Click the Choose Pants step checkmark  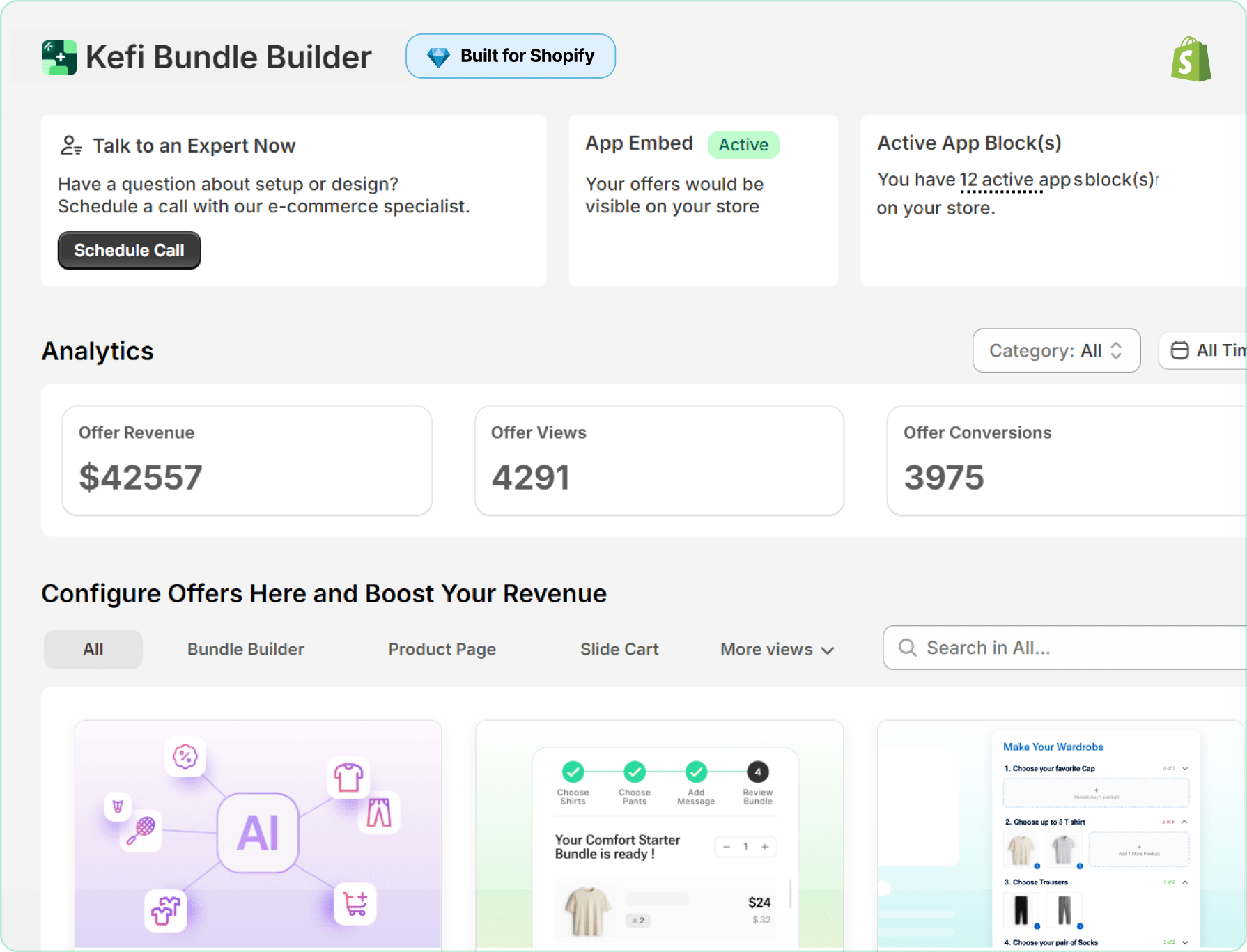635,772
